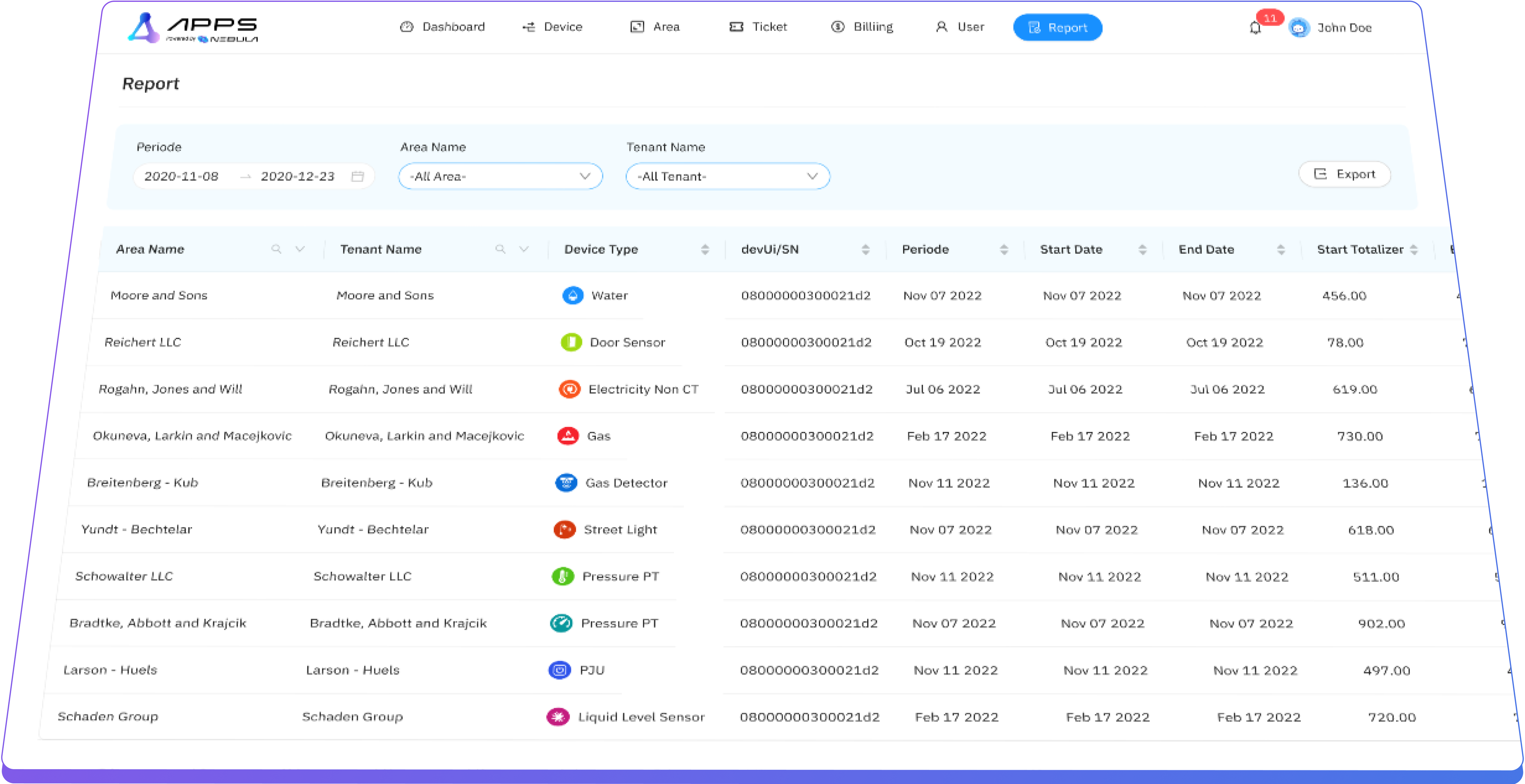
Task: Click the Street Light device icon
Action: pyautogui.click(x=565, y=529)
